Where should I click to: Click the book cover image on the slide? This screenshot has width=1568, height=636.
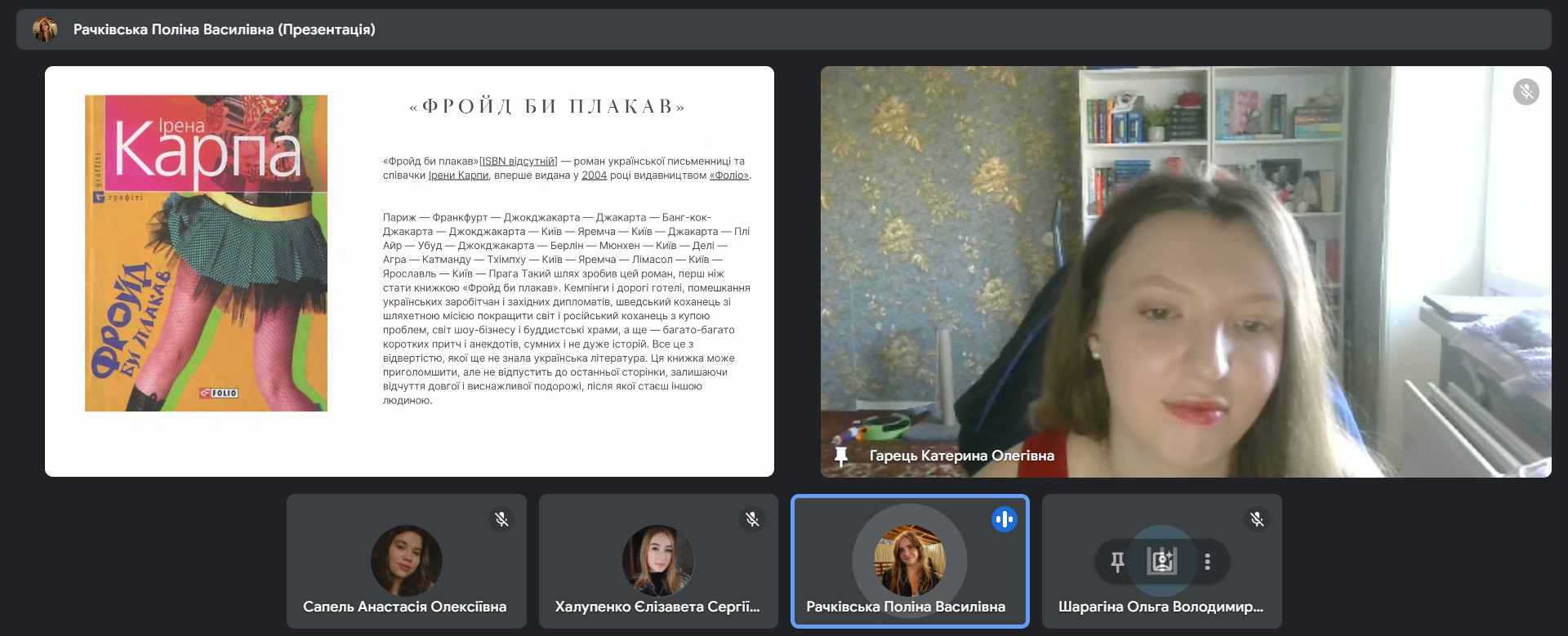coord(206,253)
